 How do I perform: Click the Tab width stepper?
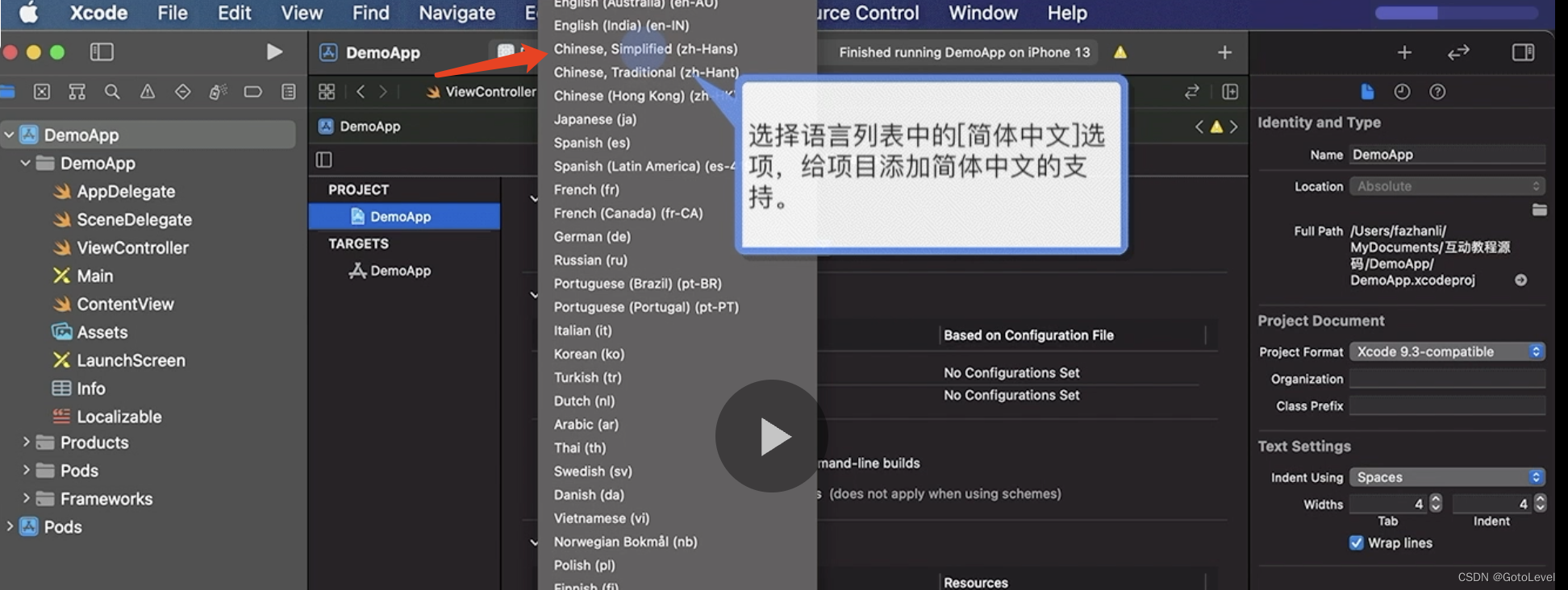(1436, 504)
